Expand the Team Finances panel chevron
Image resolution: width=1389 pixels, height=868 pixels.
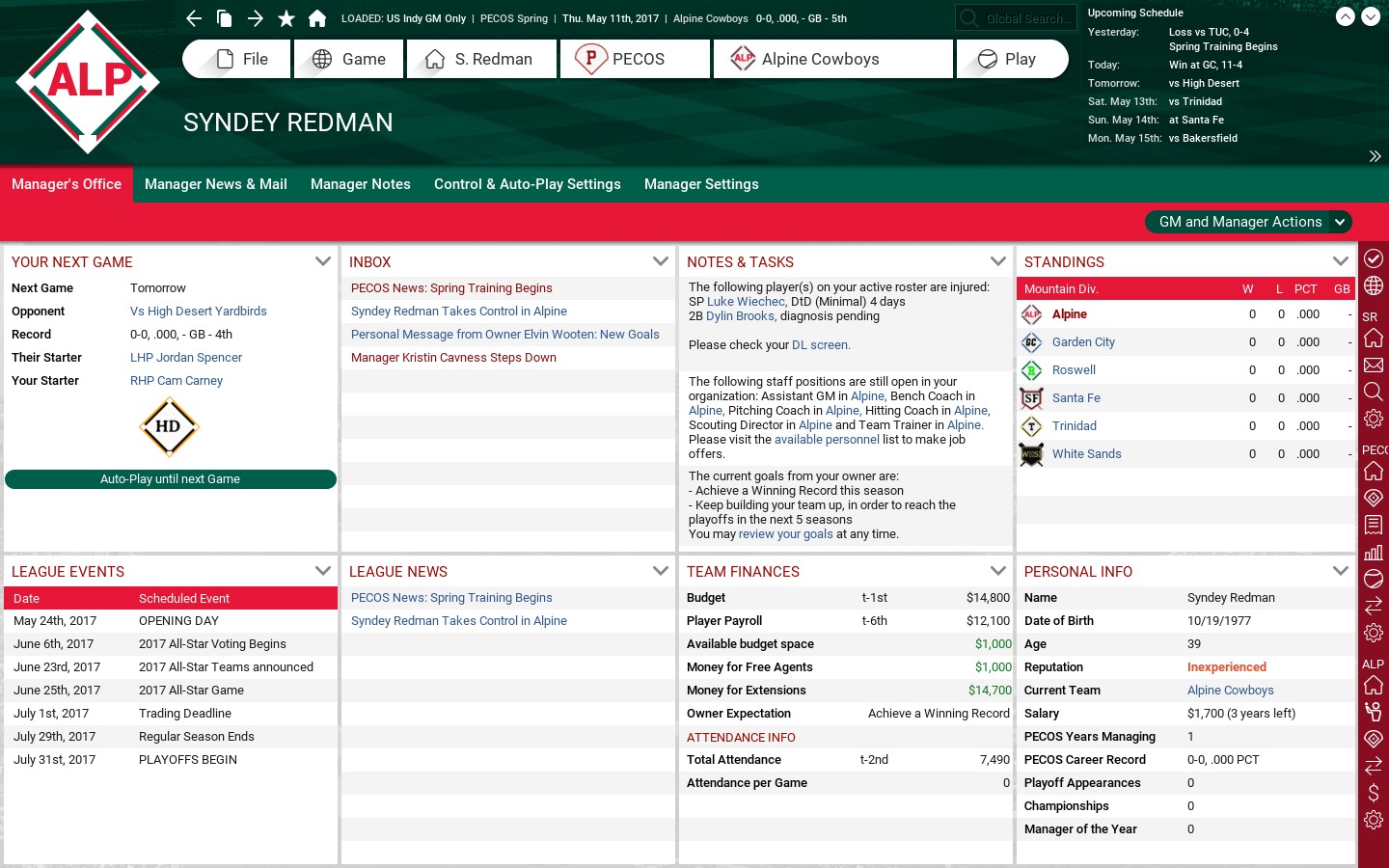click(x=998, y=571)
